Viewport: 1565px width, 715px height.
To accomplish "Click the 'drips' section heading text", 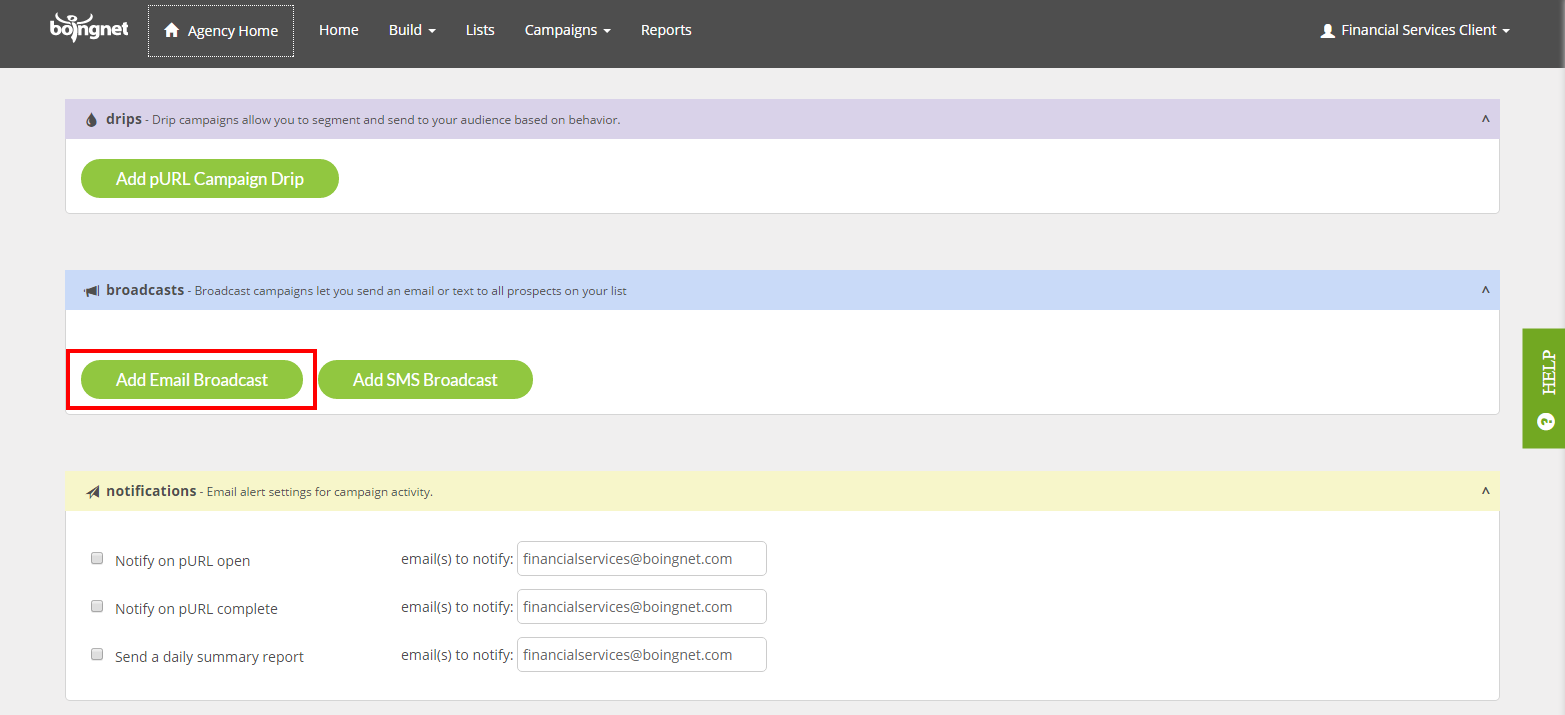I will click(x=124, y=119).
